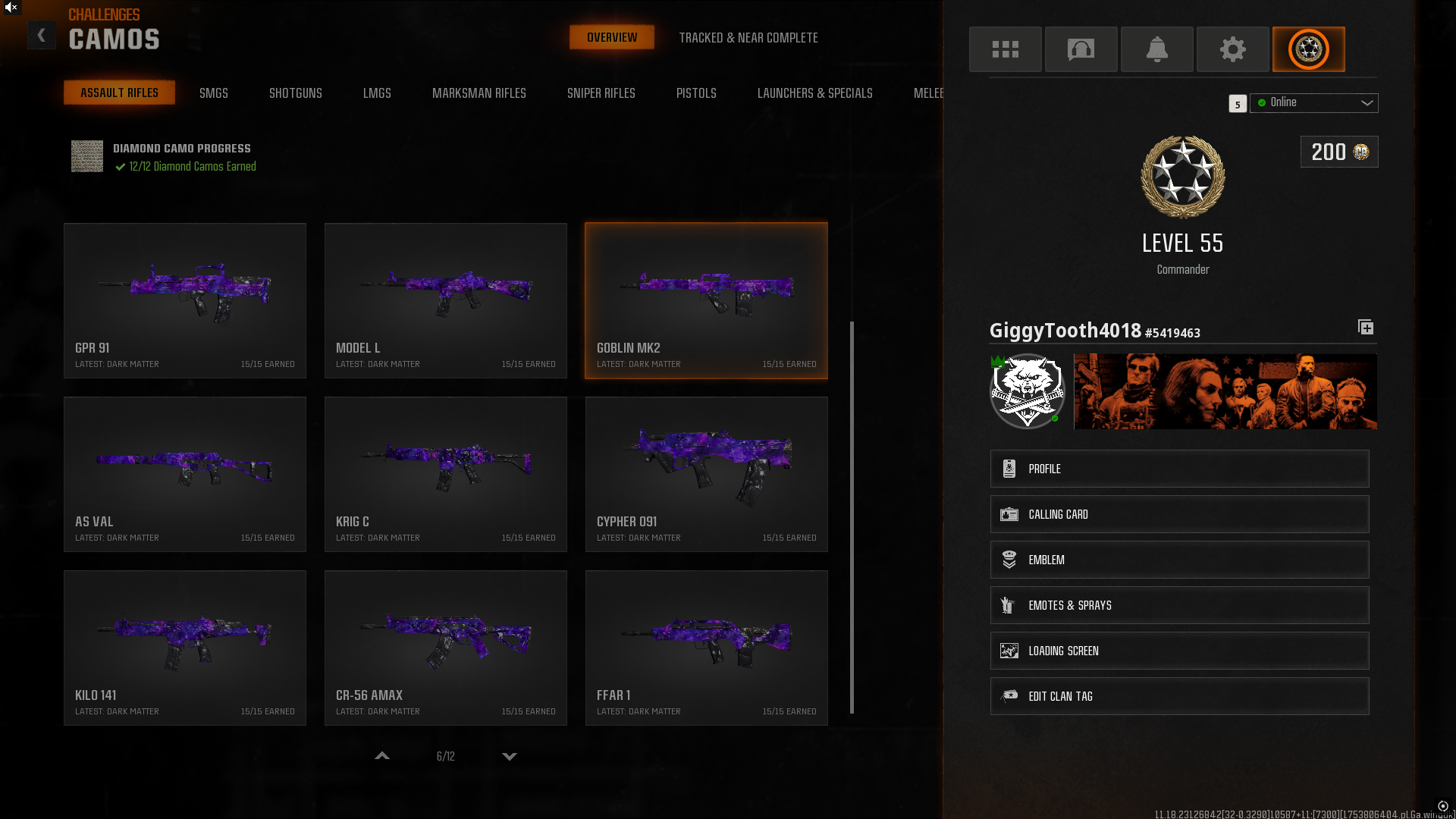Open the Goblin MK2 camo card
Image resolution: width=1456 pixels, height=819 pixels.
click(707, 300)
